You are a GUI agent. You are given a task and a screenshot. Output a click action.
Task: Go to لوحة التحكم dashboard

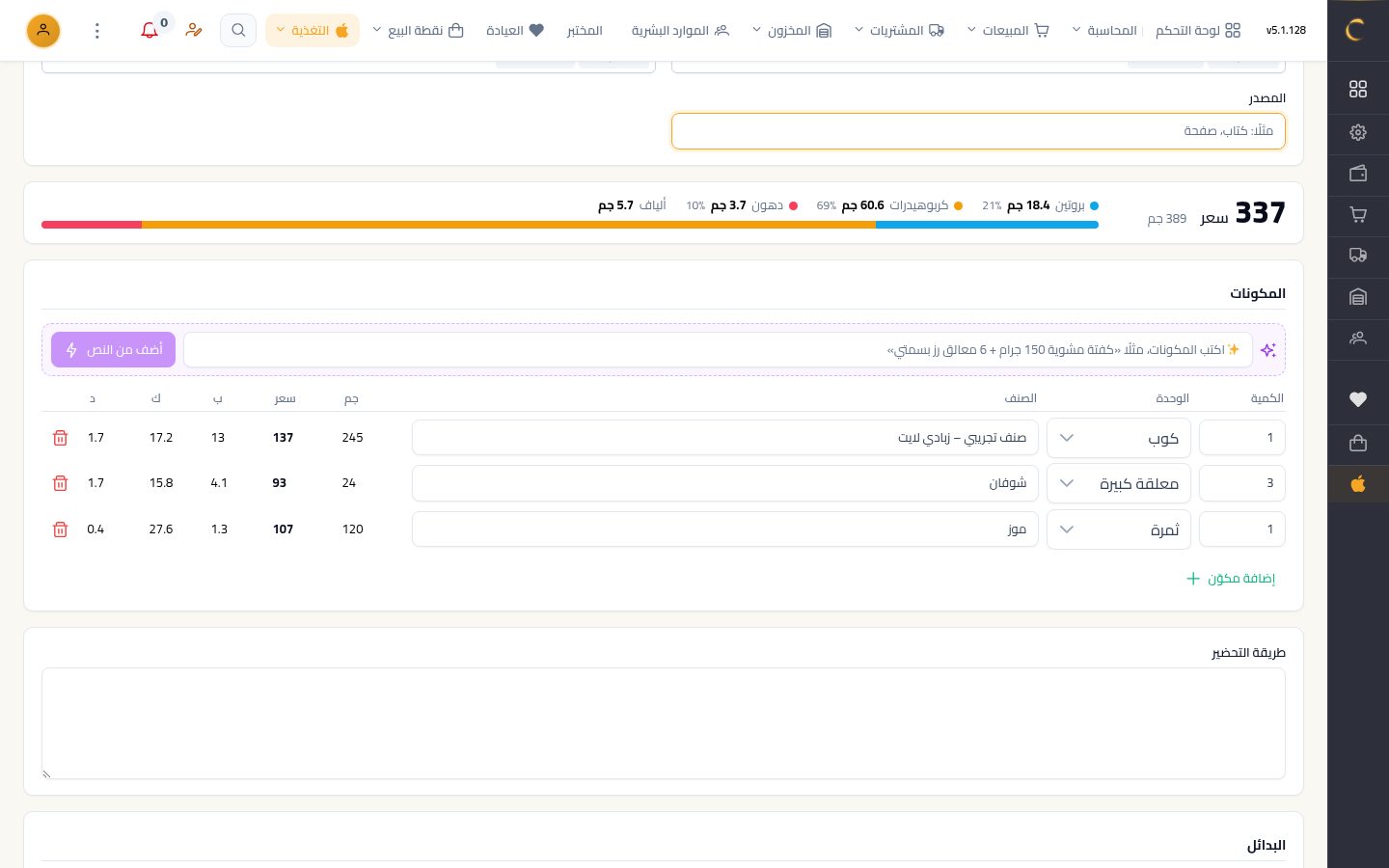1198,31
